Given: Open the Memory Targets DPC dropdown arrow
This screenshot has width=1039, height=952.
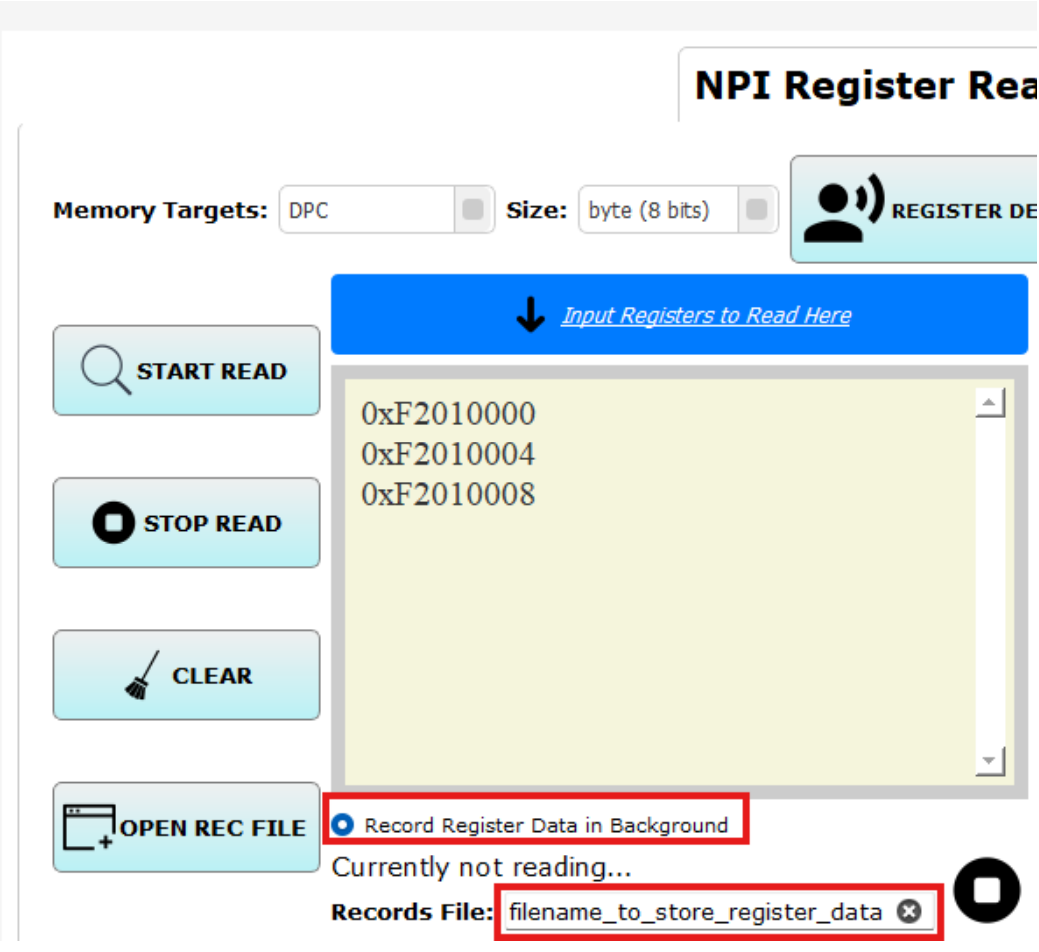Looking at the screenshot, I should pyautogui.click(x=473, y=210).
